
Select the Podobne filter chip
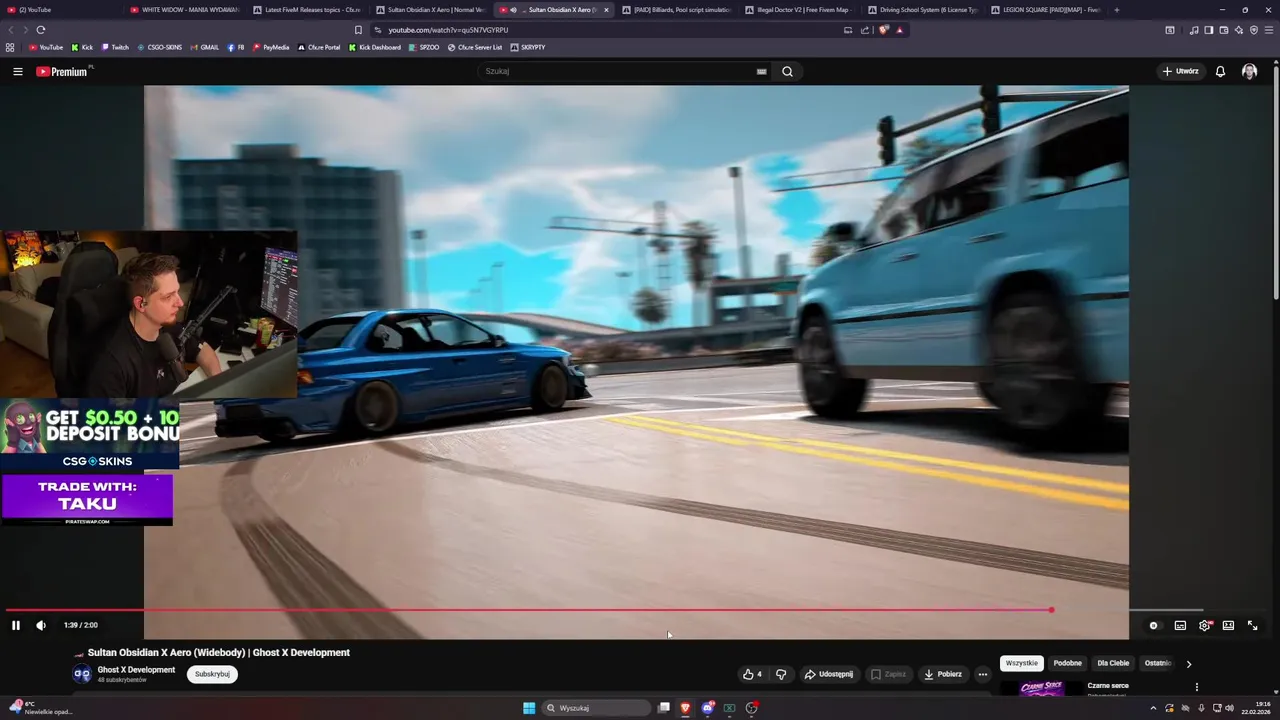[1067, 663]
